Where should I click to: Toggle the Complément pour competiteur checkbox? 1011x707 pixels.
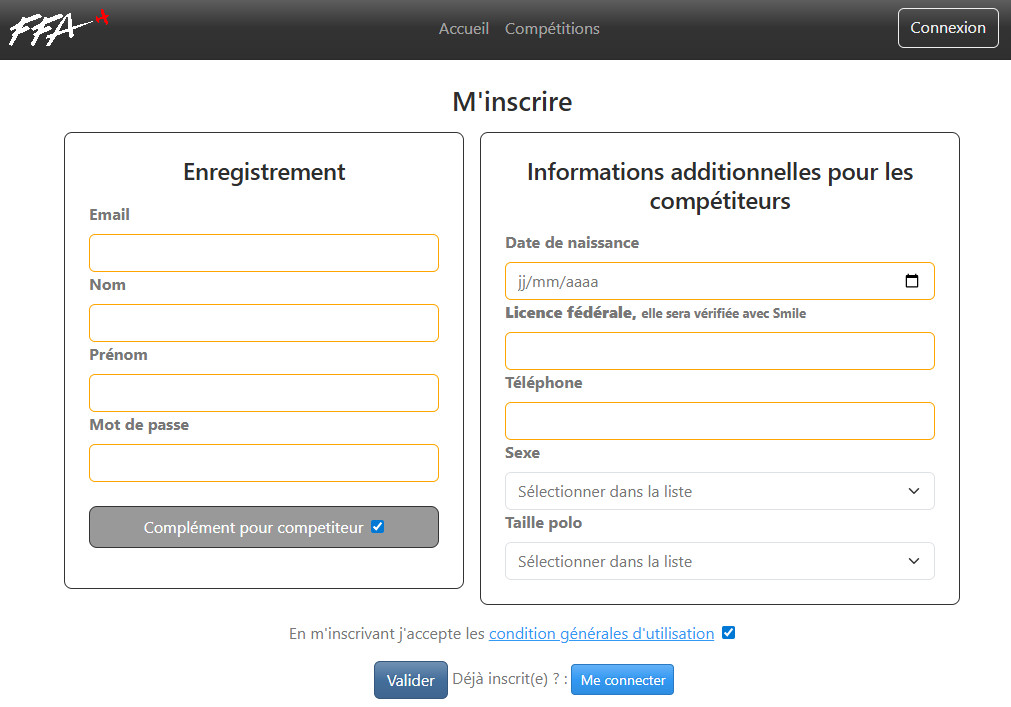[377, 527]
